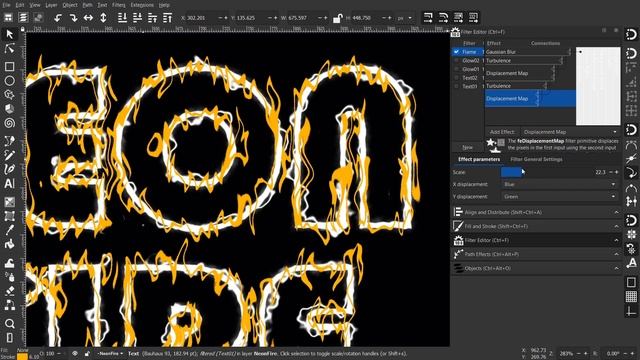This screenshot has width=640, height=360.
Task: Toggle the Flame filter checkbox
Action: 456,52
